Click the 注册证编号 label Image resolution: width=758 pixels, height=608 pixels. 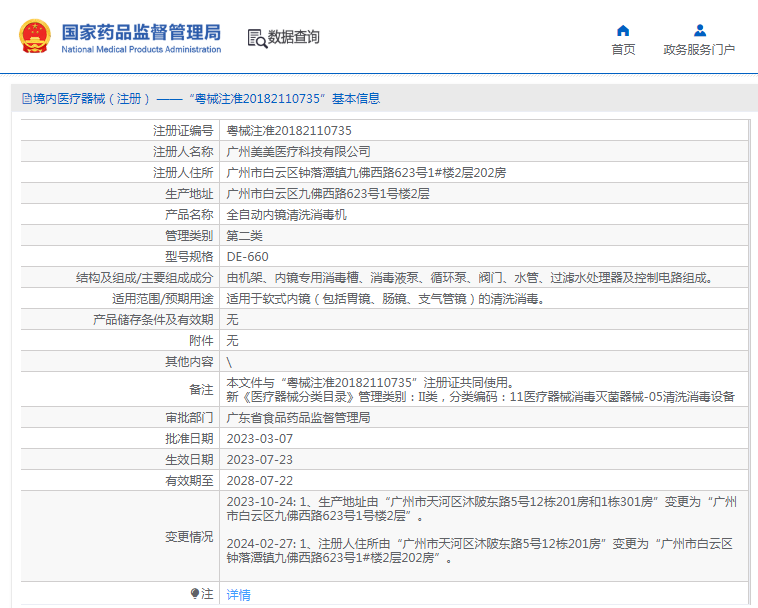point(183,130)
